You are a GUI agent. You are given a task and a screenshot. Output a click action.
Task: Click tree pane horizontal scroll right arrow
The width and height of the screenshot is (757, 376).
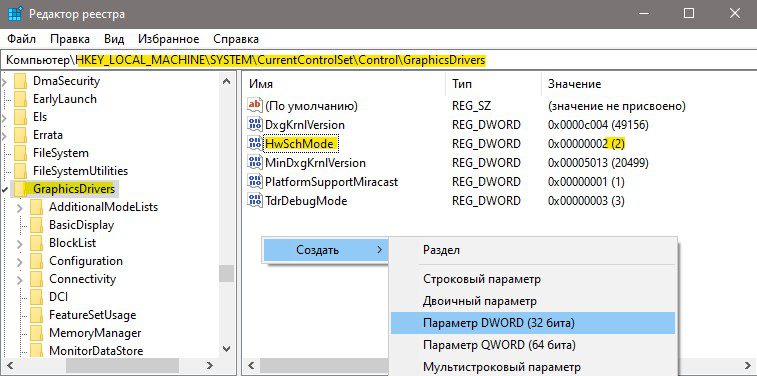pyautogui.click(x=210, y=365)
